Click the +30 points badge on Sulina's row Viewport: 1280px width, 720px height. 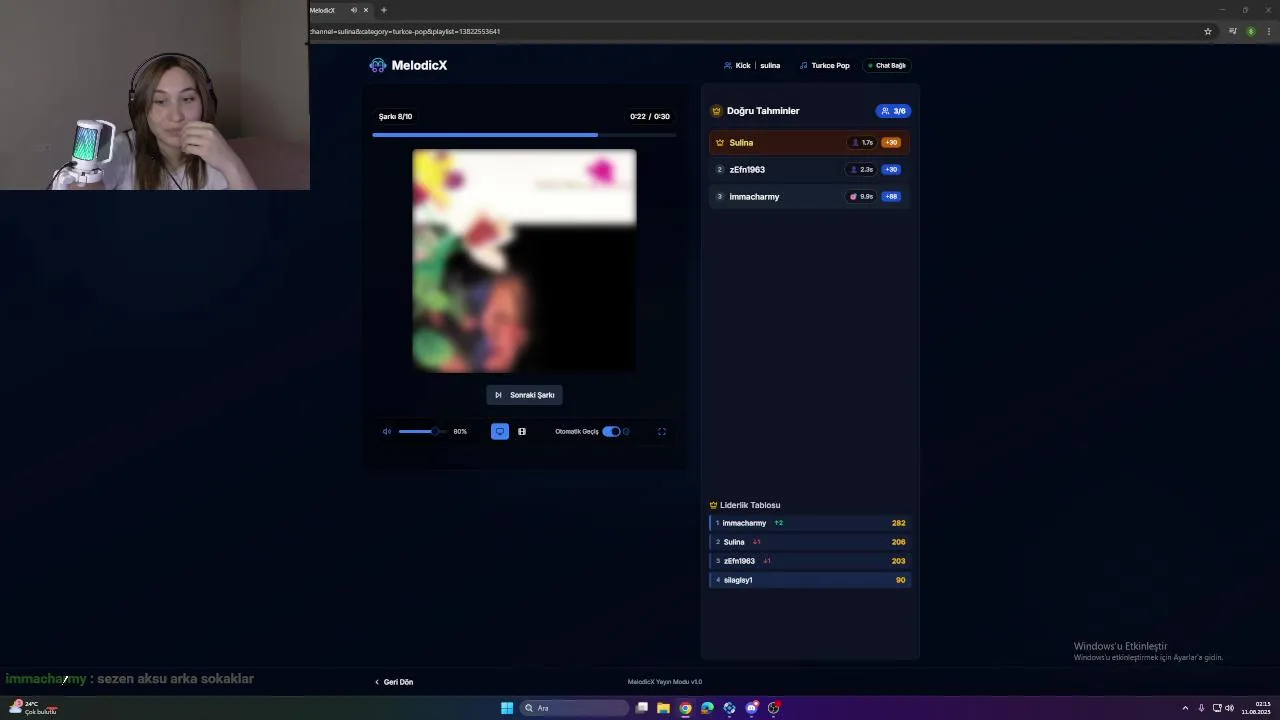pyautogui.click(x=890, y=143)
